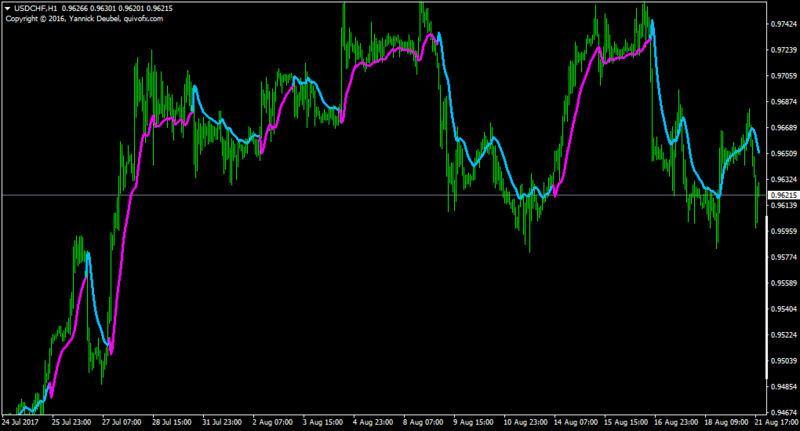
Task: Click time axis label 24 Jul 2017
Action: [20, 422]
